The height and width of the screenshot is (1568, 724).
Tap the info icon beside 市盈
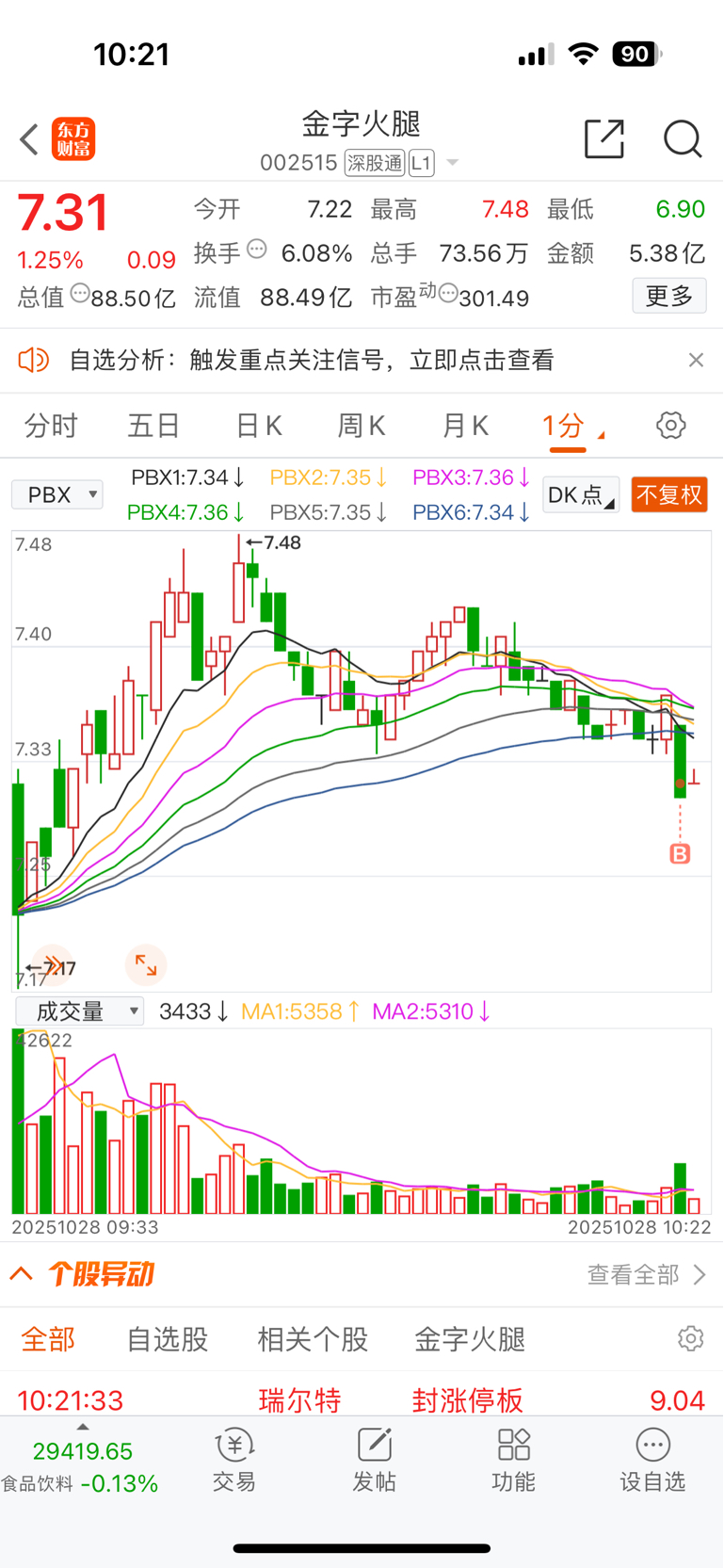449,293
